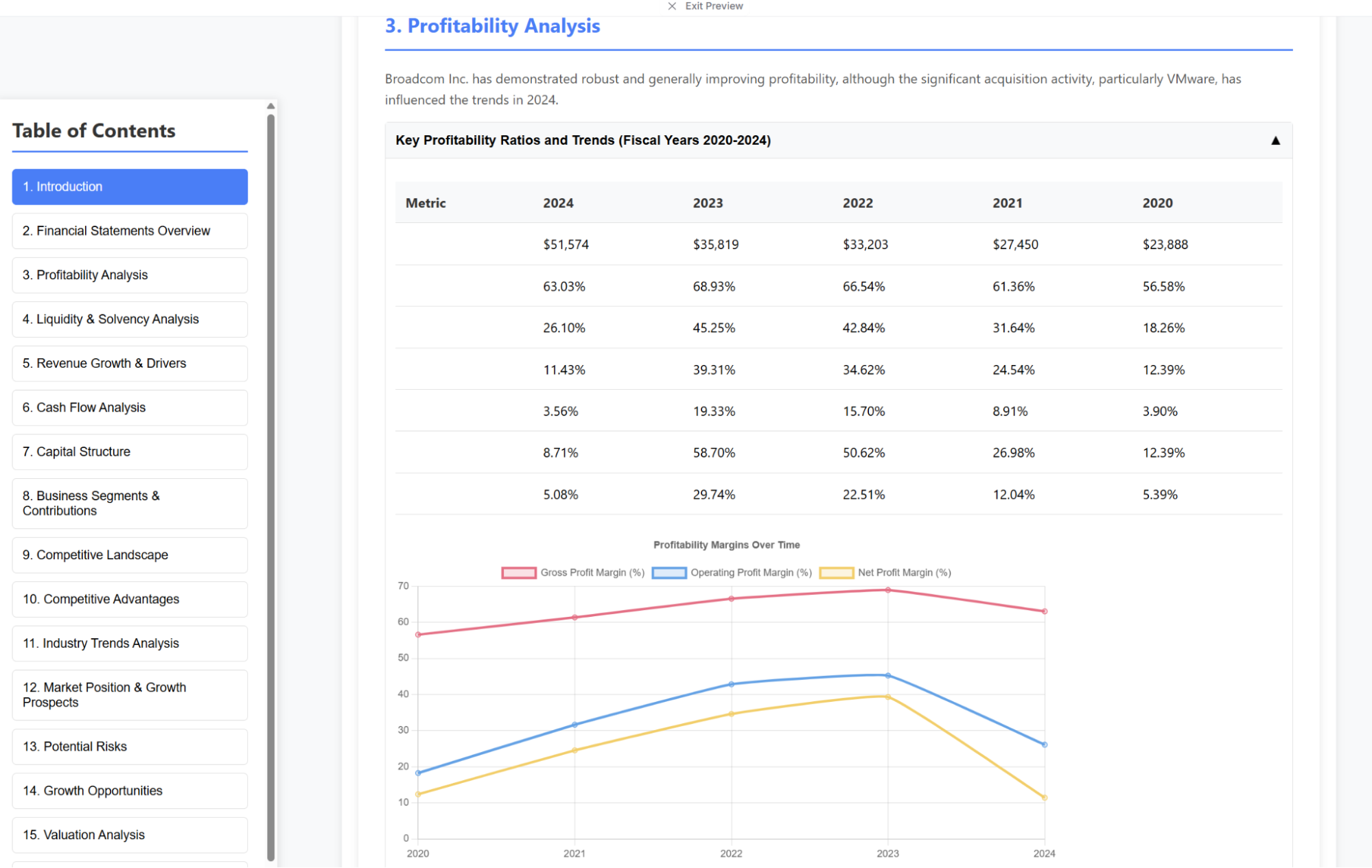Click the 2023 Gross Profit Margin data point
Image resolution: width=1372 pixels, height=868 pixels.
tap(888, 590)
